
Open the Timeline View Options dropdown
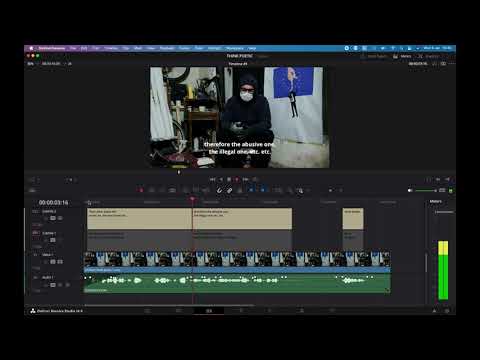32,190
